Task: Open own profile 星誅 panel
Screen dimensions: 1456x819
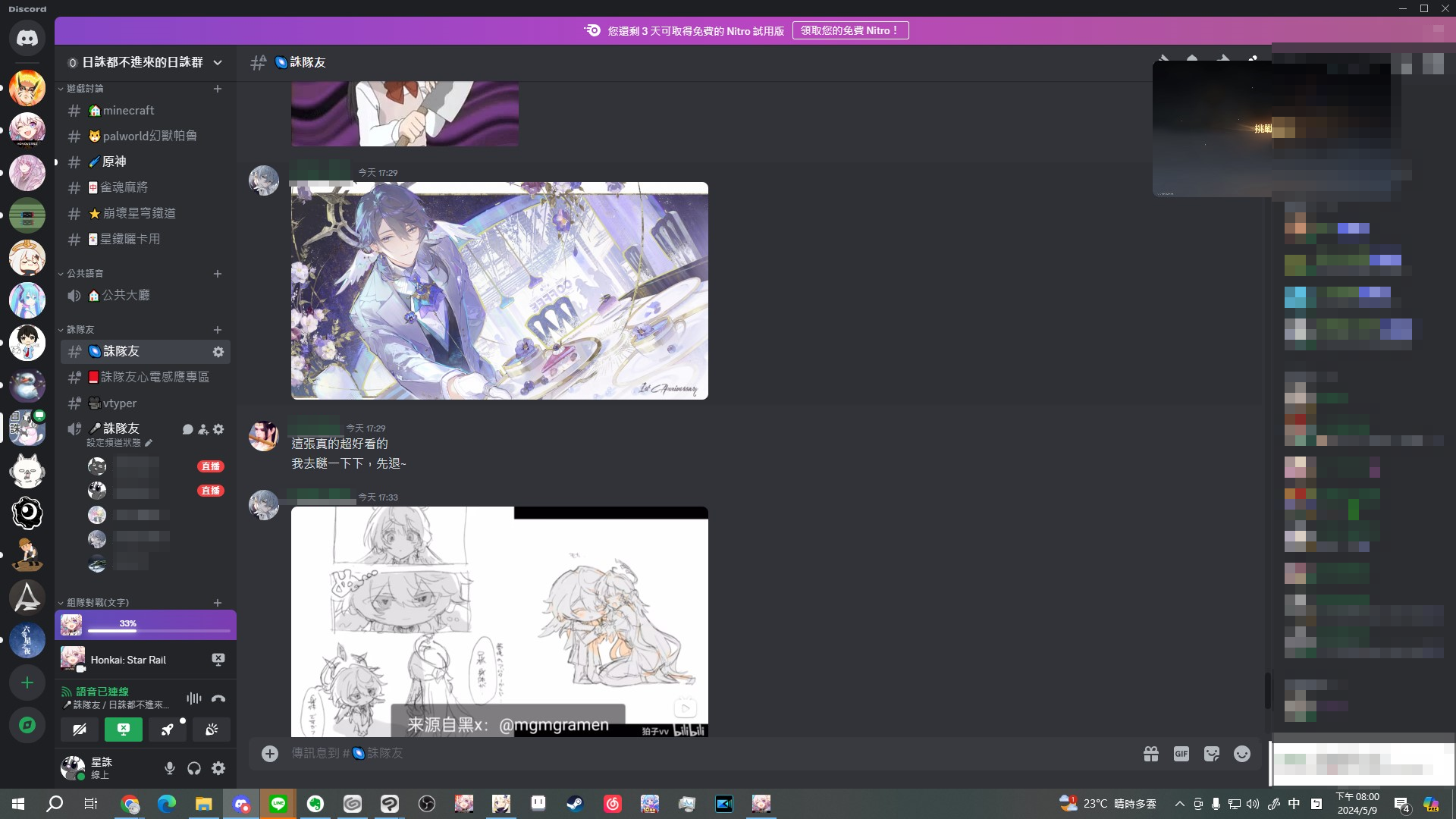Action: click(103, 768)
